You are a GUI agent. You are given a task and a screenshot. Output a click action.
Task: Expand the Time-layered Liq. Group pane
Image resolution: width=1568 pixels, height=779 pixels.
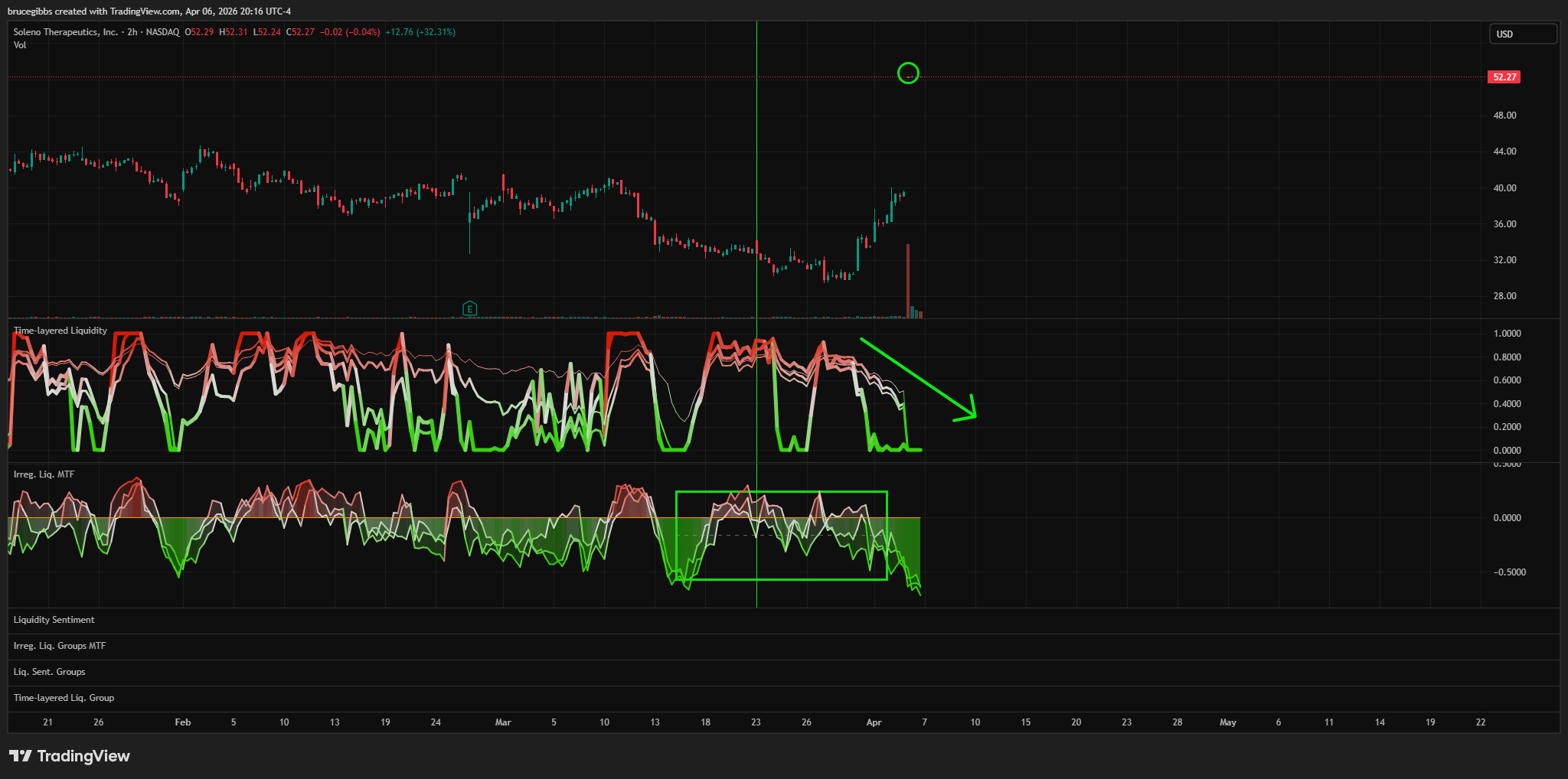tap(64, 698)
